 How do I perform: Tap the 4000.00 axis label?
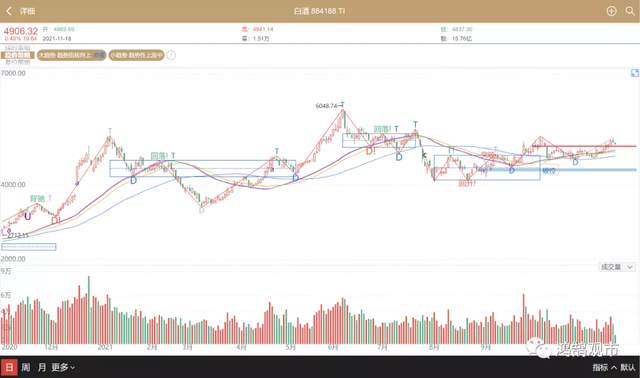tap(13, 185)
